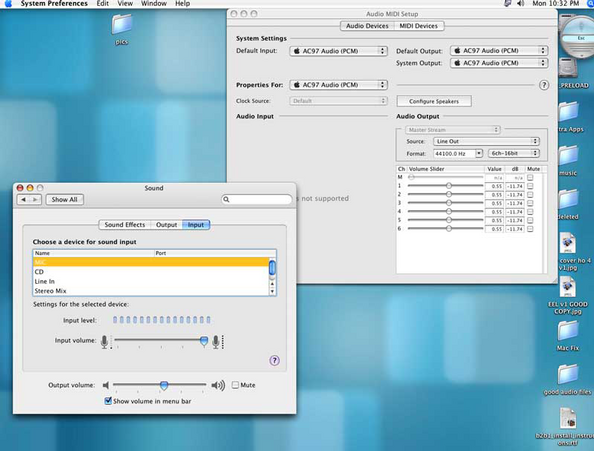Image resolution: width=594 pixels, height=451 pixels.
Task: Click the Sound pane help icon
Action: click(275, 360)
